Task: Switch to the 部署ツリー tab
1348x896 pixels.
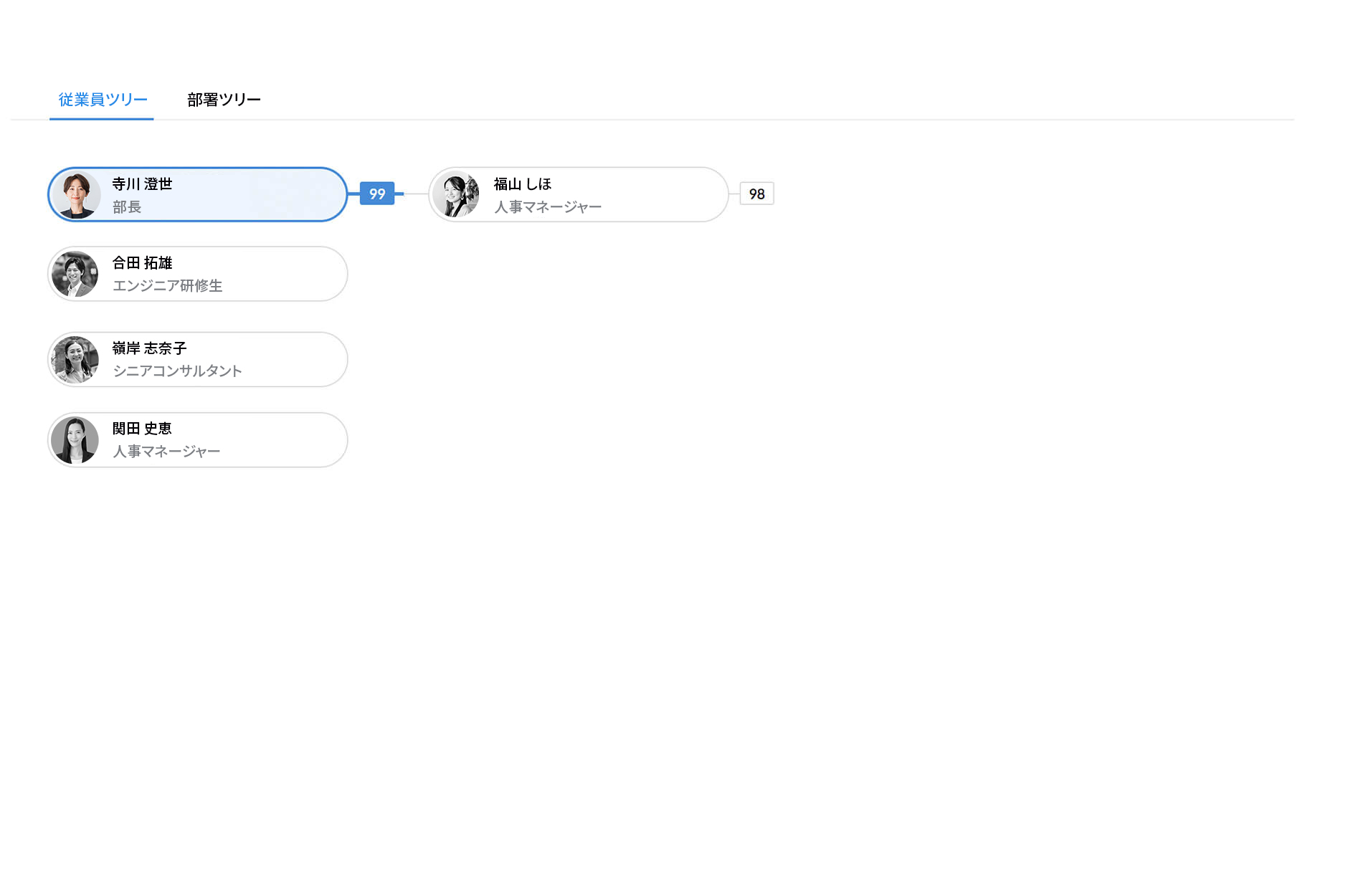Action: point(224,100)
